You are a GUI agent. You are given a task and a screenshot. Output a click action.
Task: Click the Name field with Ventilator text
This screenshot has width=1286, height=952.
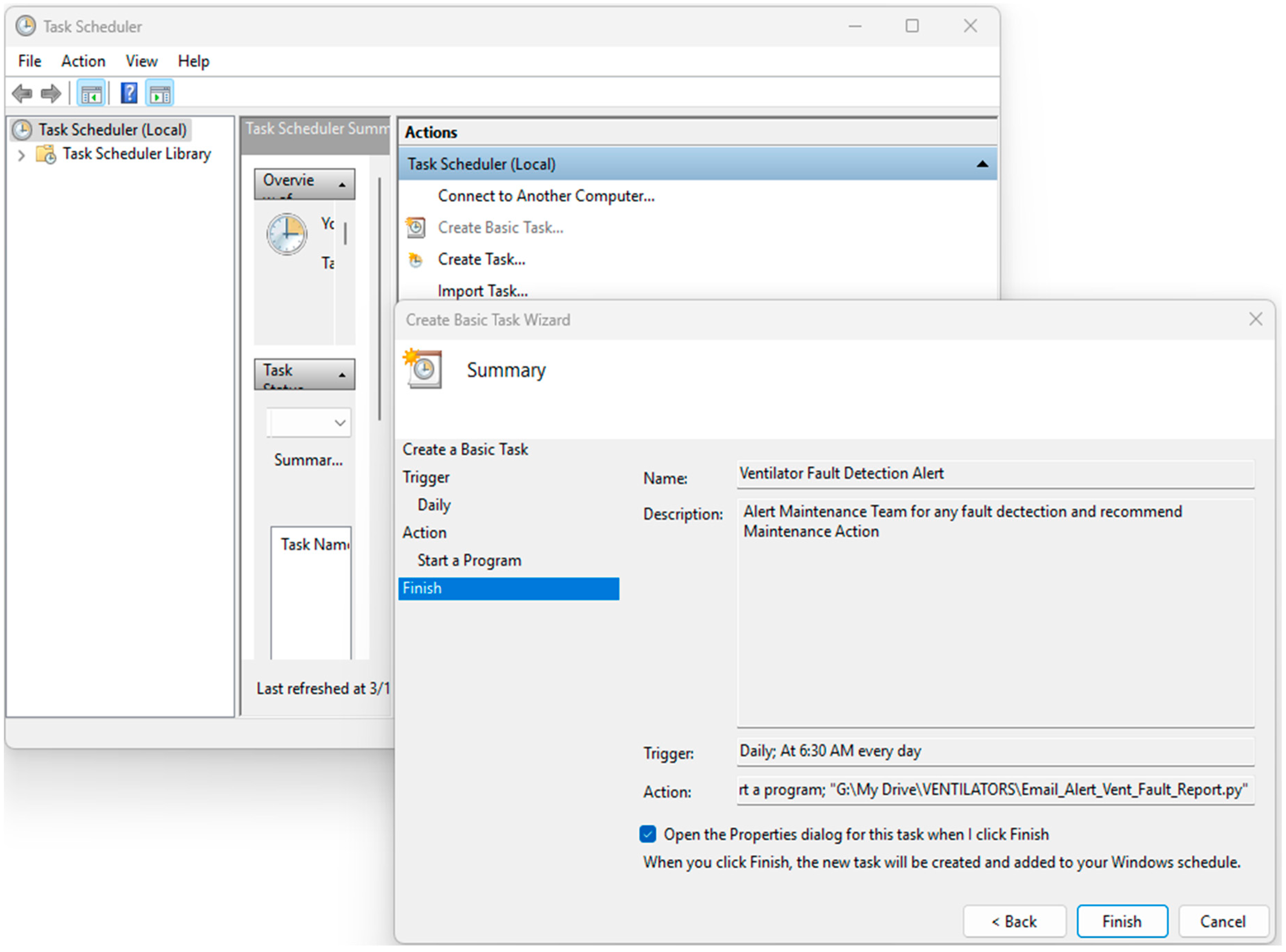point(994,474)
